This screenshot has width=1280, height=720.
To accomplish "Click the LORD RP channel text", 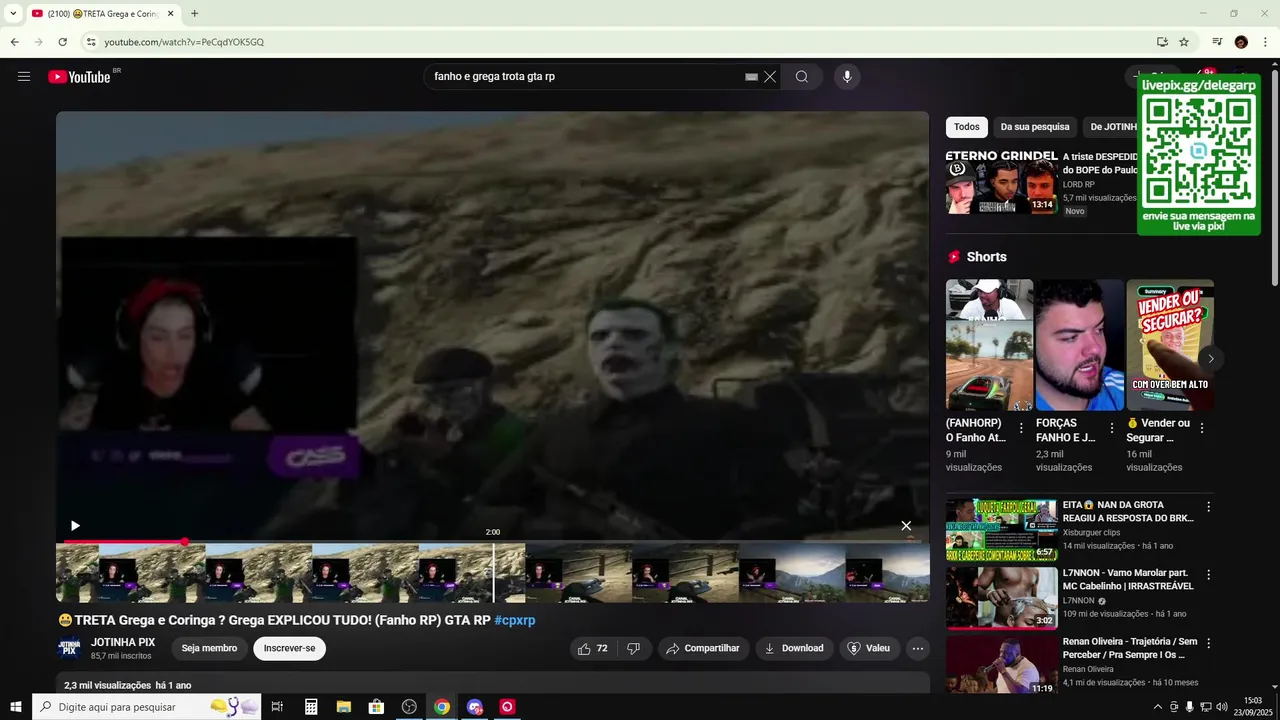I will point(1079,185).
